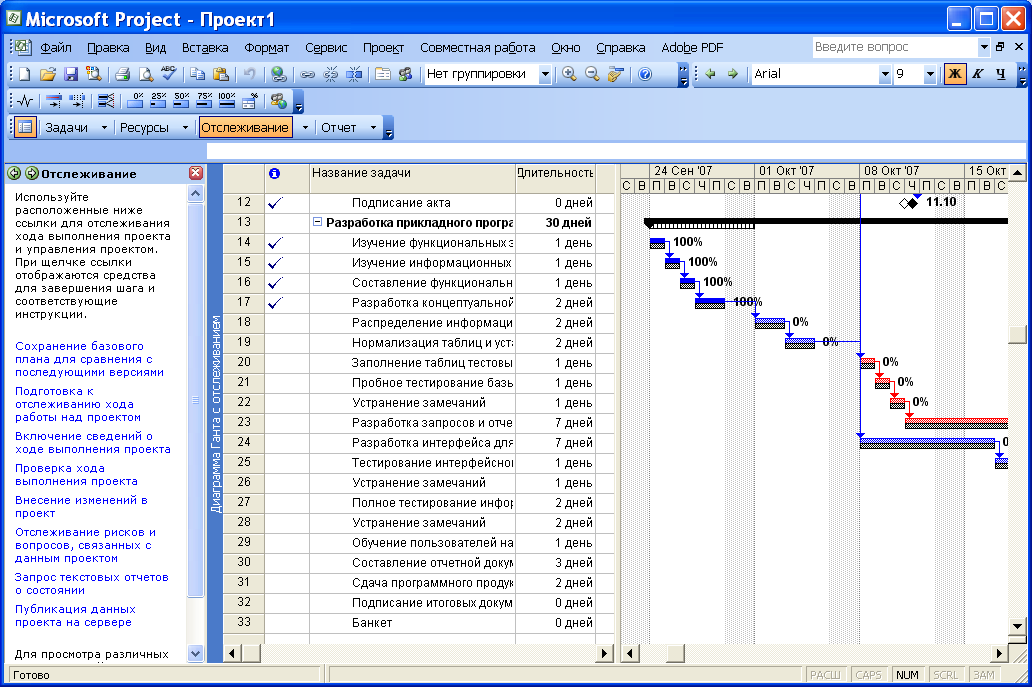Open link Включение сведений о ходе
This screenshot has width=1032, height=687.
point(93,443)
